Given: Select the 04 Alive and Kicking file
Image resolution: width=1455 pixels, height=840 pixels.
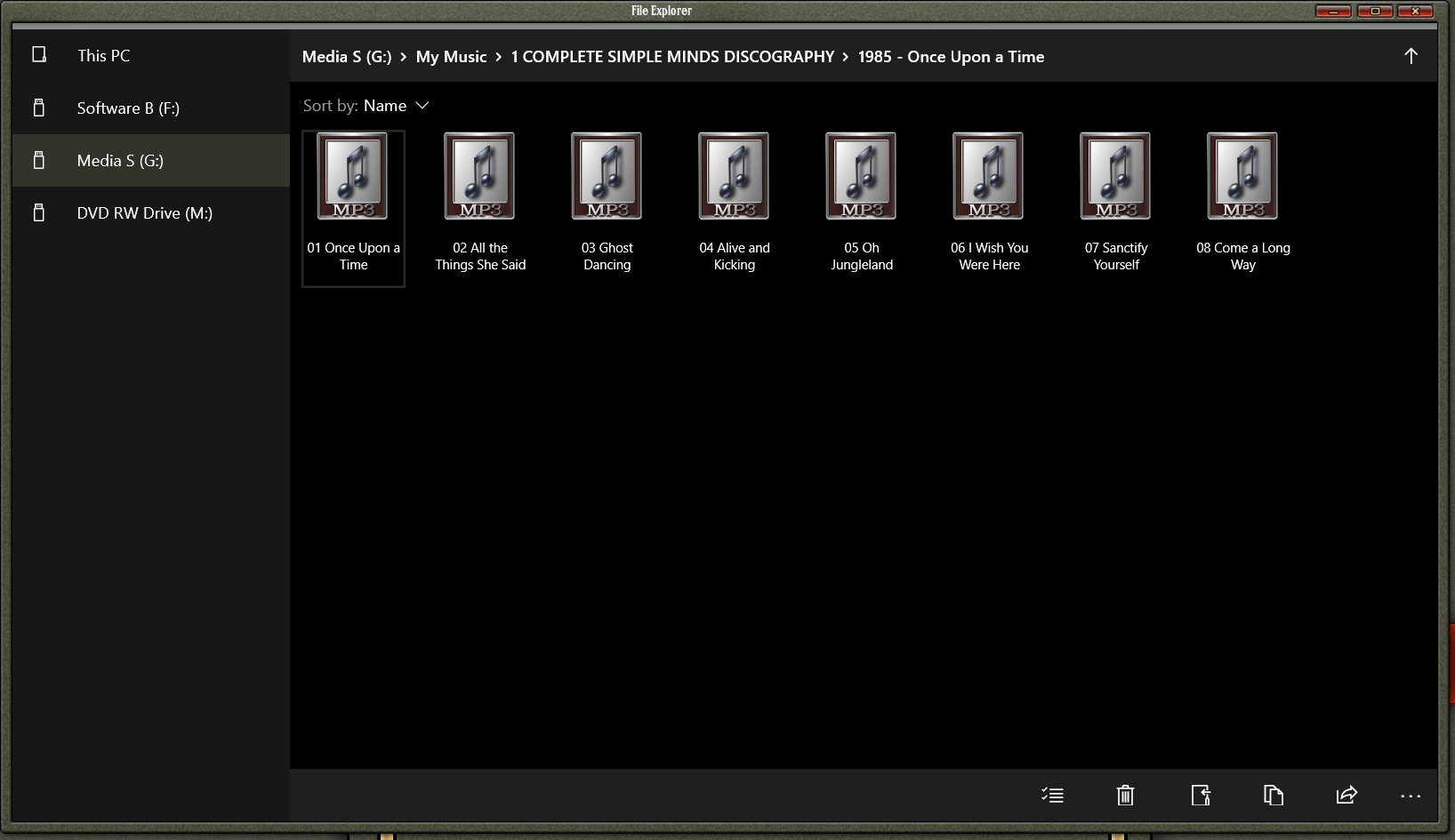Looking at the screenshot, I should (735, 208).
